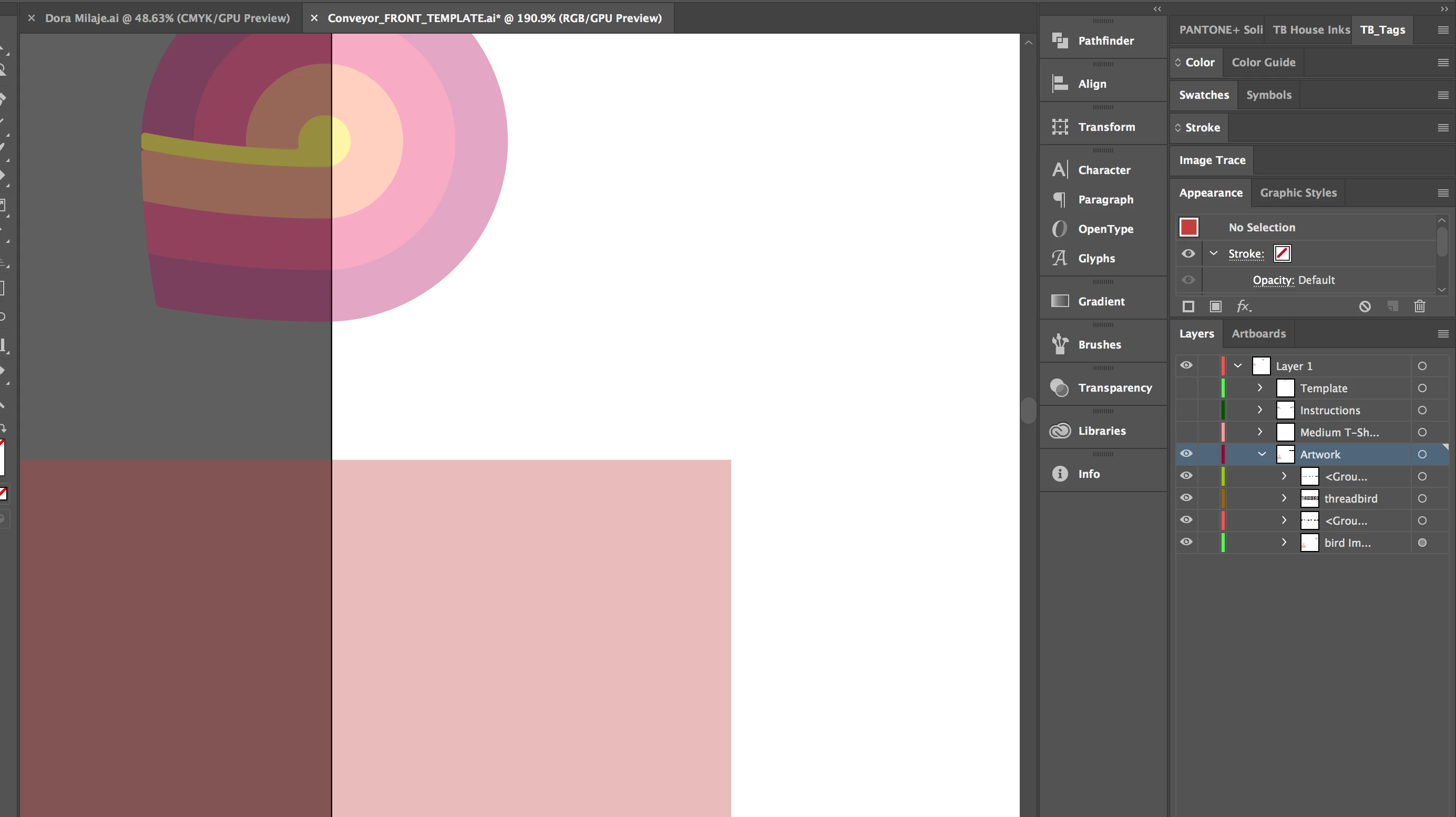The image size is (1456, 817).
Task: Switch to Dora Milaje.ai document tab
Action: tap(167, 18)
